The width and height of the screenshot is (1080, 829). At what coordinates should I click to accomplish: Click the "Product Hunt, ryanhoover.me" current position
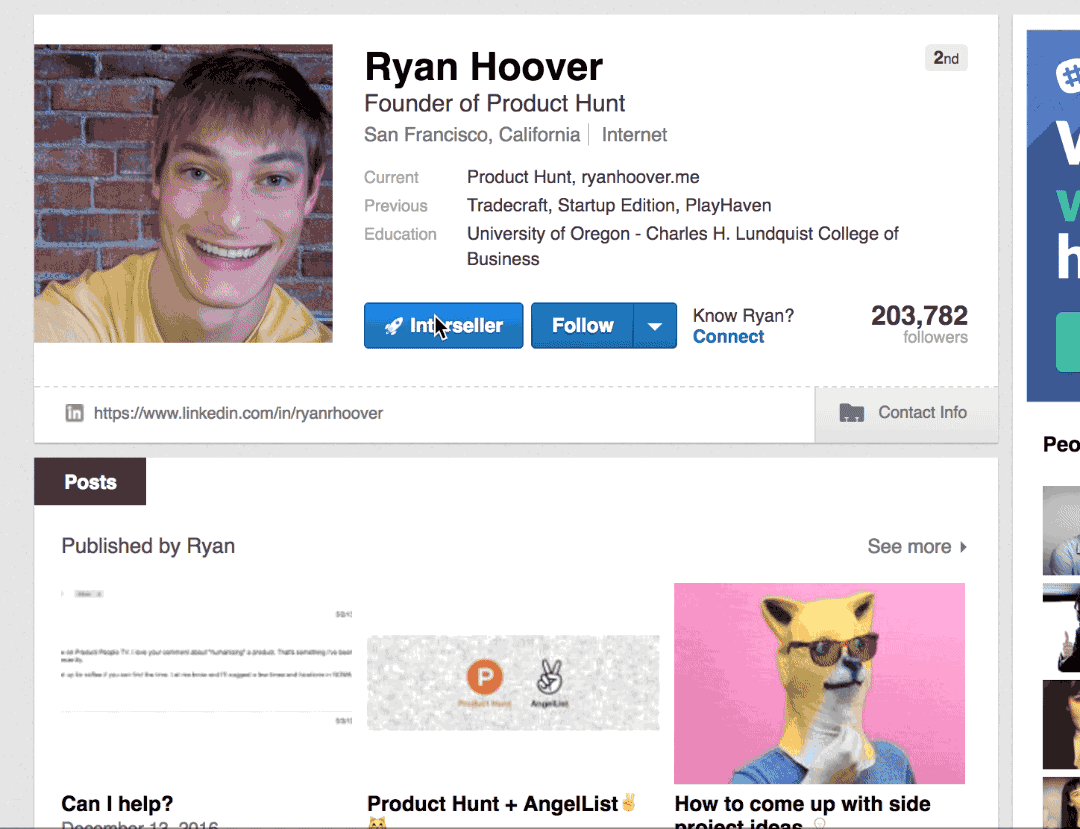click(x=583, y=177)
